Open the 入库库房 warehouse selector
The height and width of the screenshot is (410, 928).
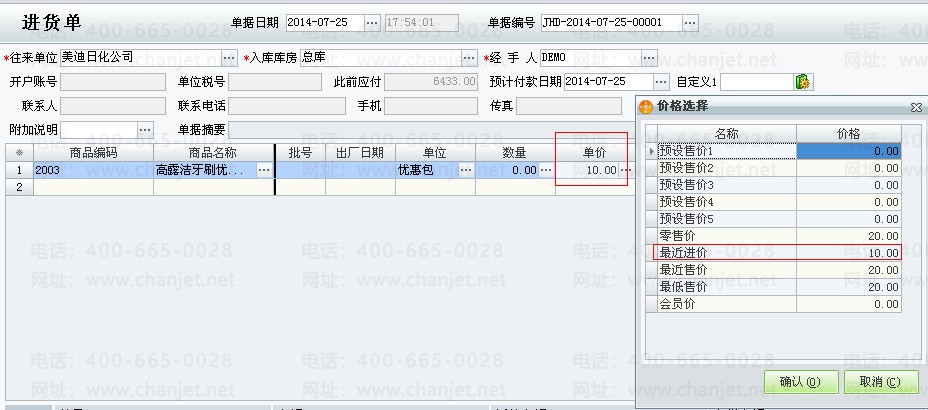click(469, 58)
